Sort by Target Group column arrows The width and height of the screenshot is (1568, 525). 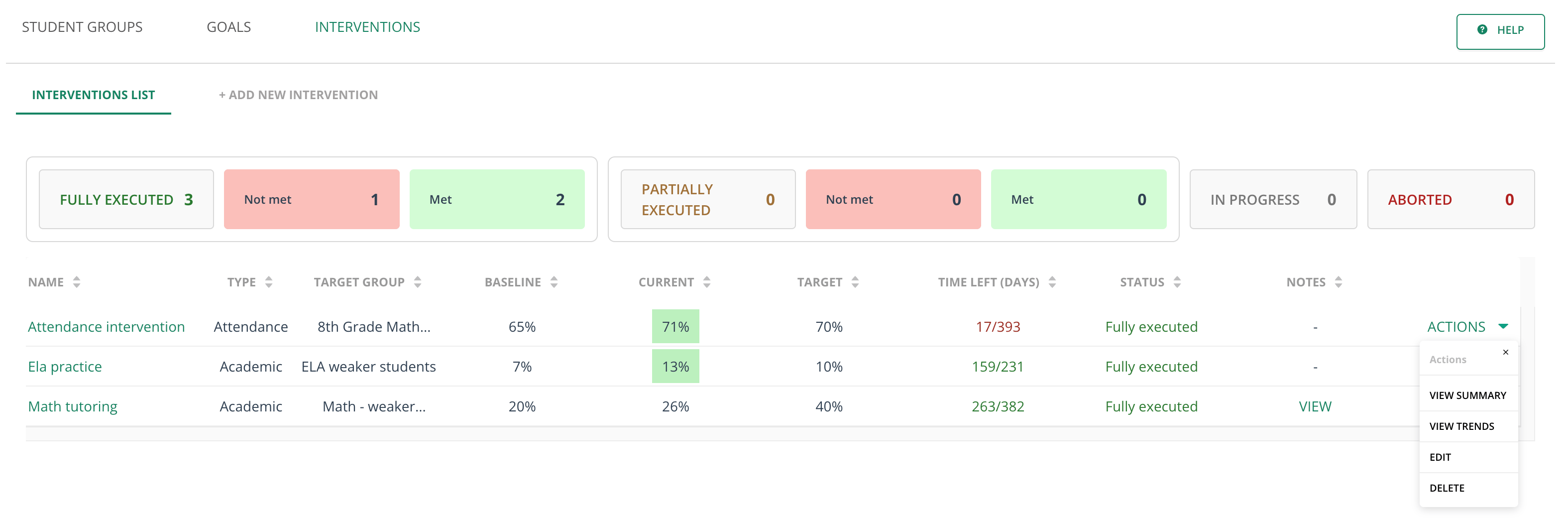tap(418, 282)
